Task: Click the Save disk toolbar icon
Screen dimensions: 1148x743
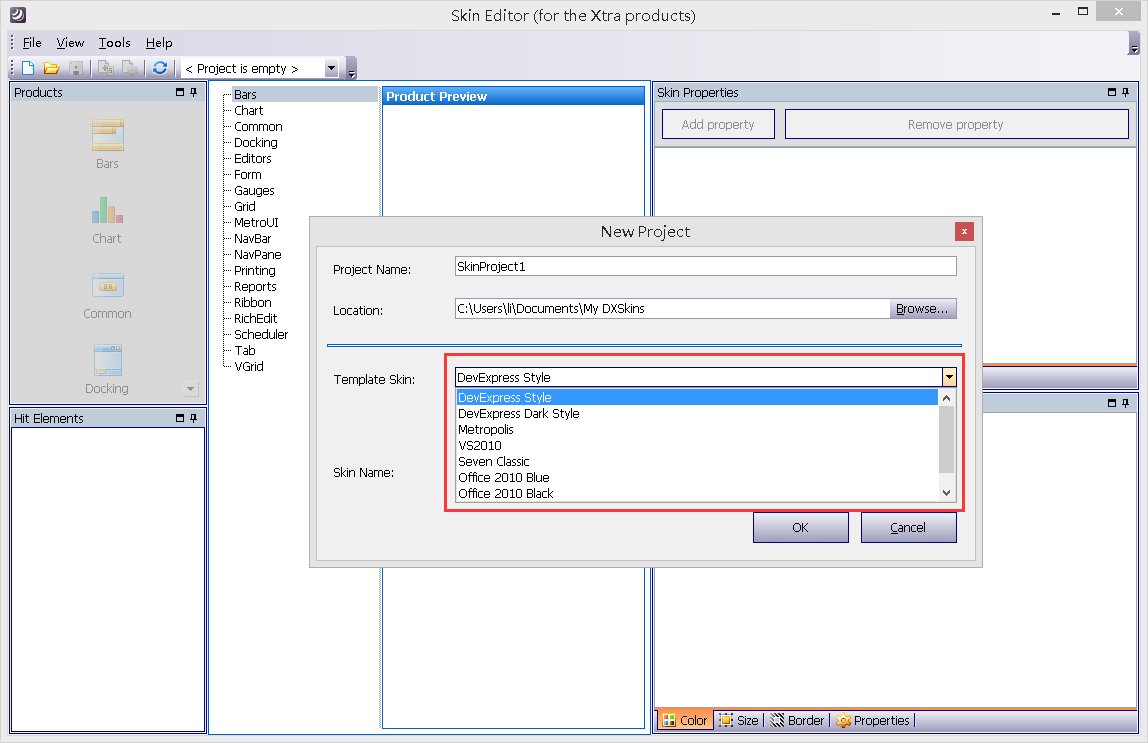Action: point(75,68)
